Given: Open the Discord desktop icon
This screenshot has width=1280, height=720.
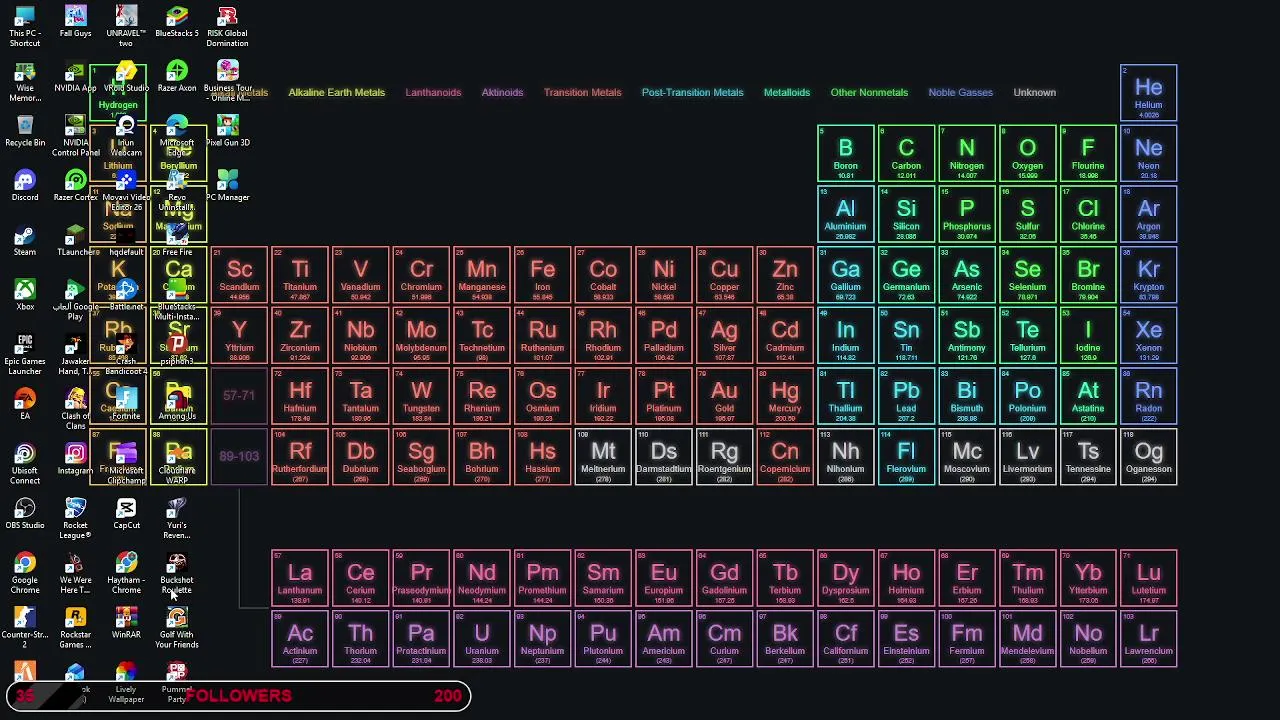Looking at the screenshot, I should tap(25, 186).
